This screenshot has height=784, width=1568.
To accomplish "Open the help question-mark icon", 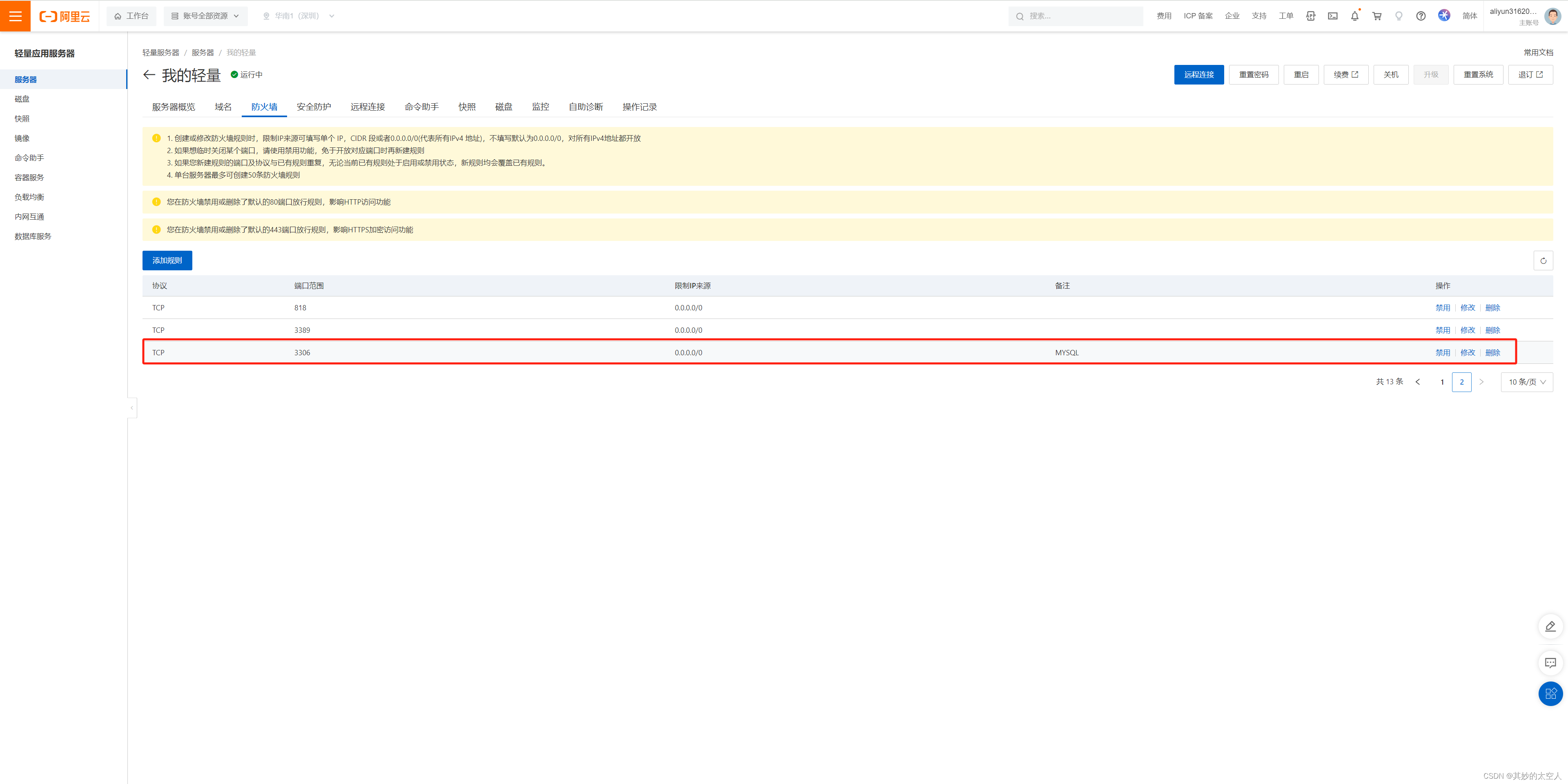I will point(1421,16).
